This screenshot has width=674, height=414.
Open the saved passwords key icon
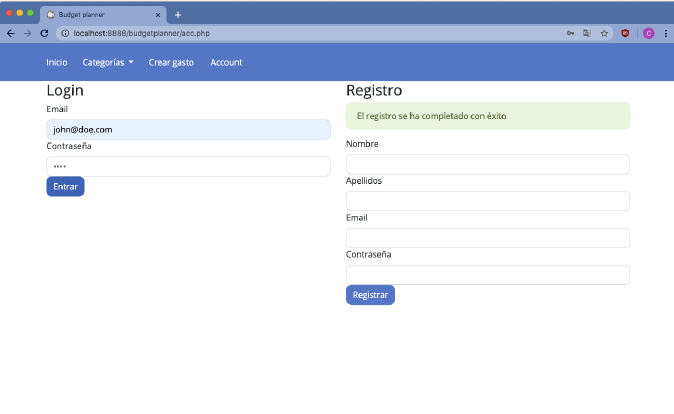(x=570, y=33)
